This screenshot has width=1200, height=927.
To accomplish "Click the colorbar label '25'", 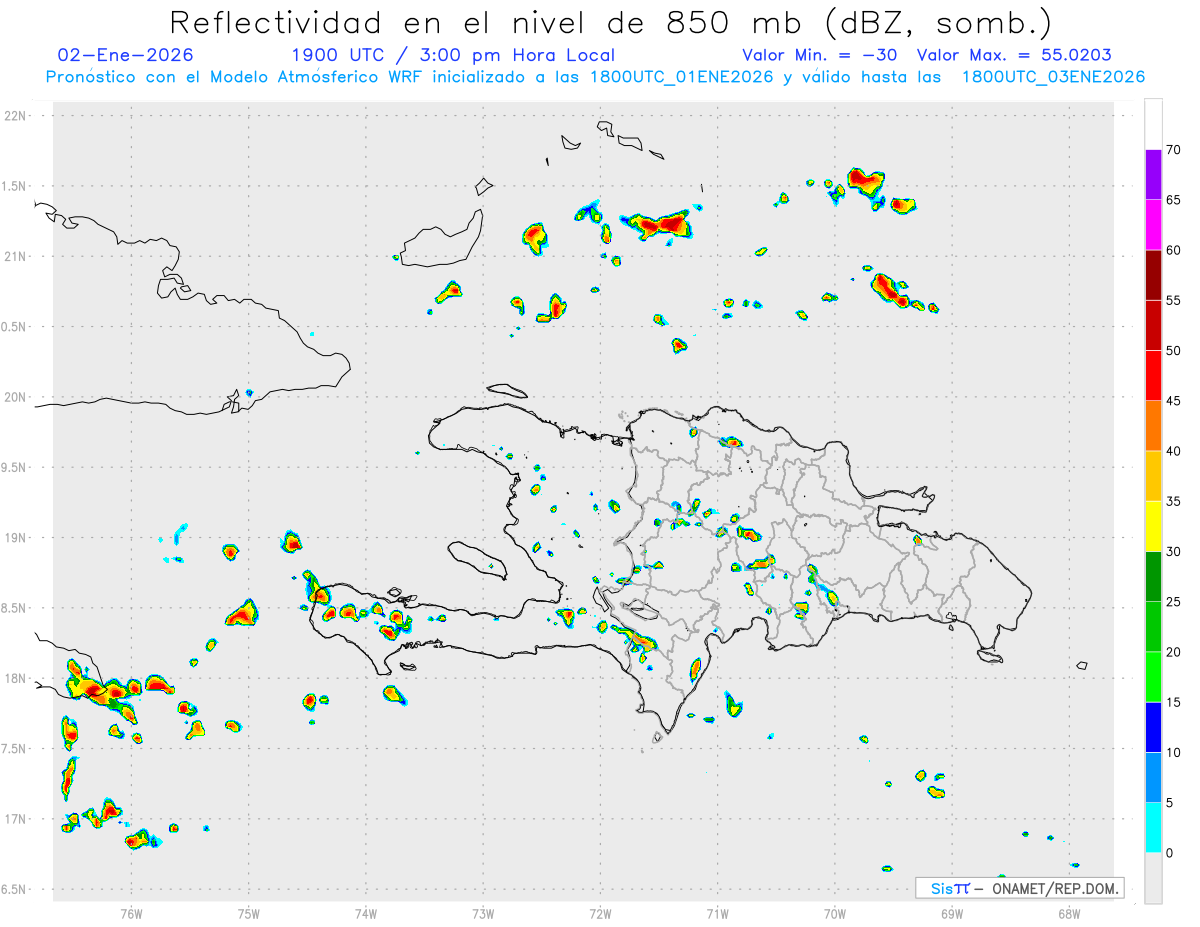I will 1173,602.
